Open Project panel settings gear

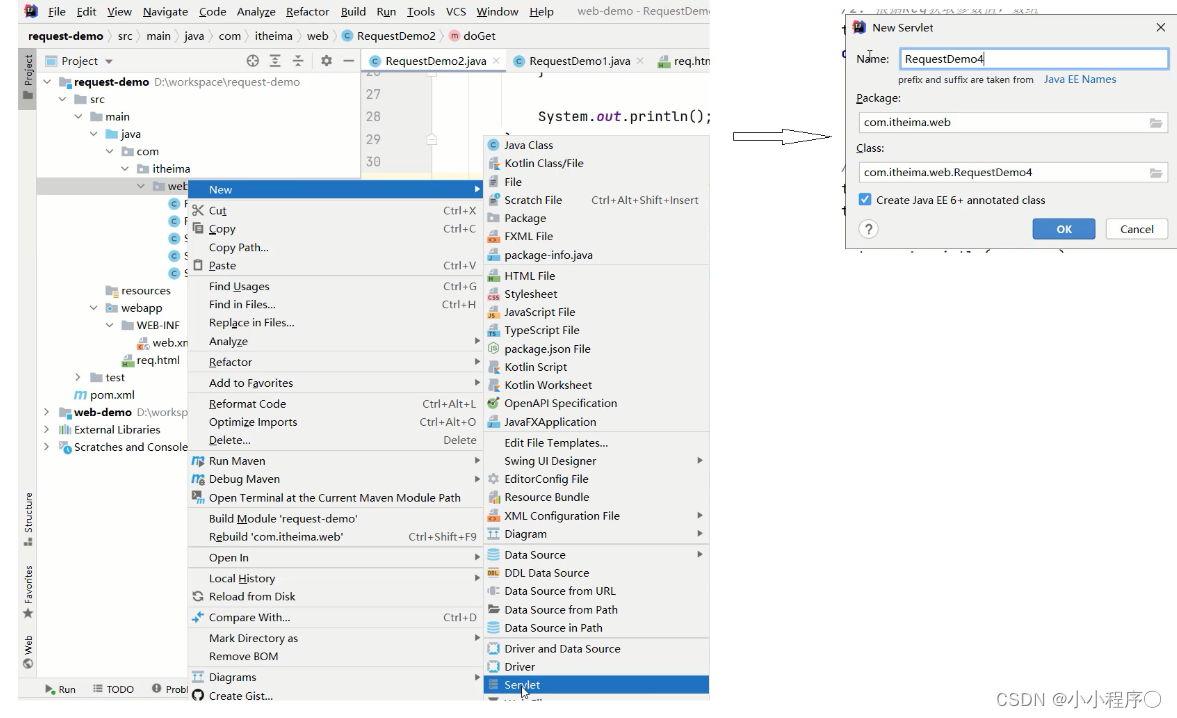tap(326, 61)
